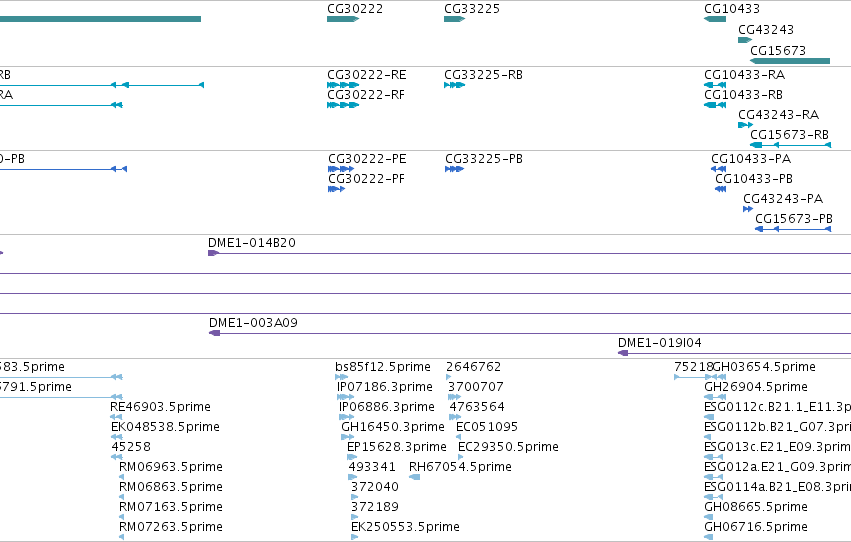Select the bs85f12.5prime EST glyph
Image resolution: width=851 pixels, height=542 pixels.
click(341, 377)
